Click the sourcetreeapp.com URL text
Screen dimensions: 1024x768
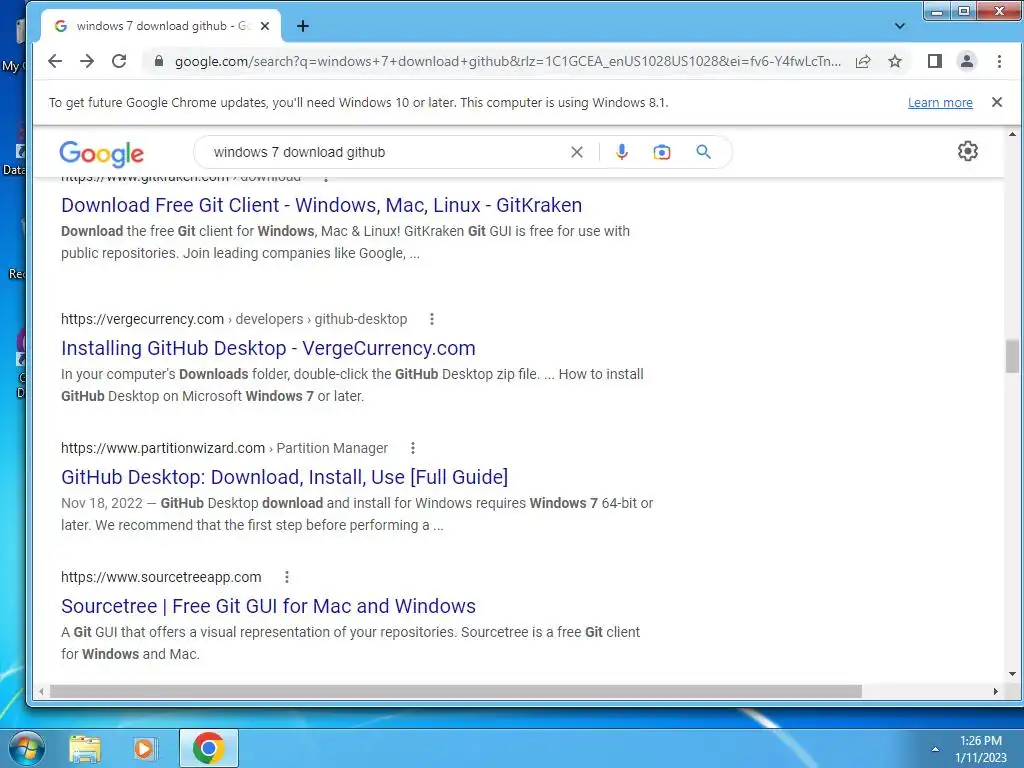tap(161, 577)
